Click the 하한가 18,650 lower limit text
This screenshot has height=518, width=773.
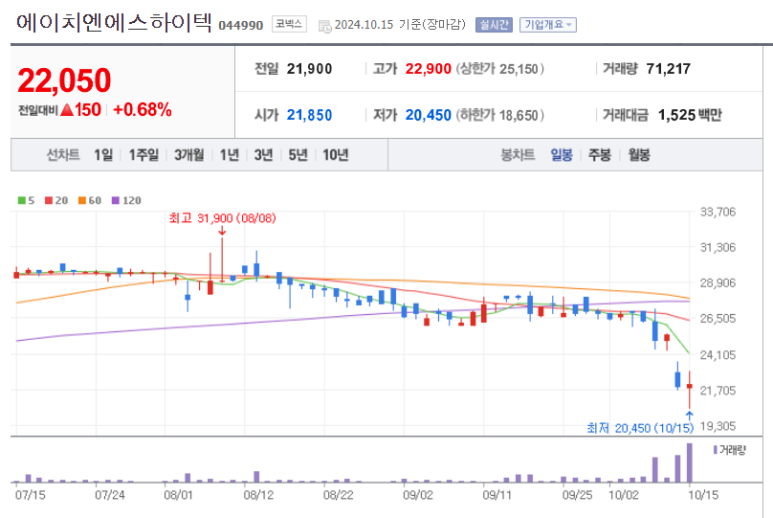click(500, 115)
